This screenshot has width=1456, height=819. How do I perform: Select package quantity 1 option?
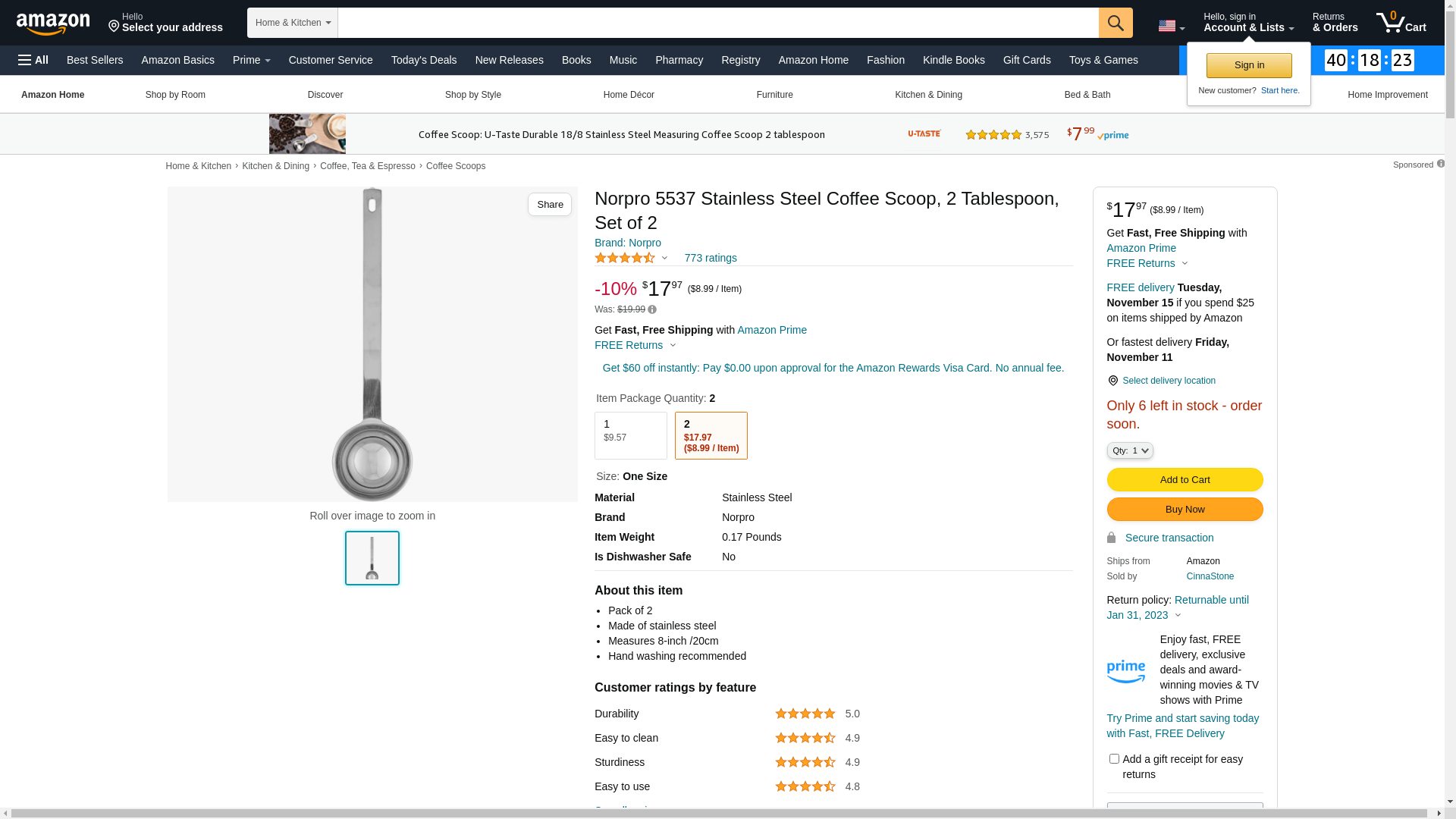(630, 435)
